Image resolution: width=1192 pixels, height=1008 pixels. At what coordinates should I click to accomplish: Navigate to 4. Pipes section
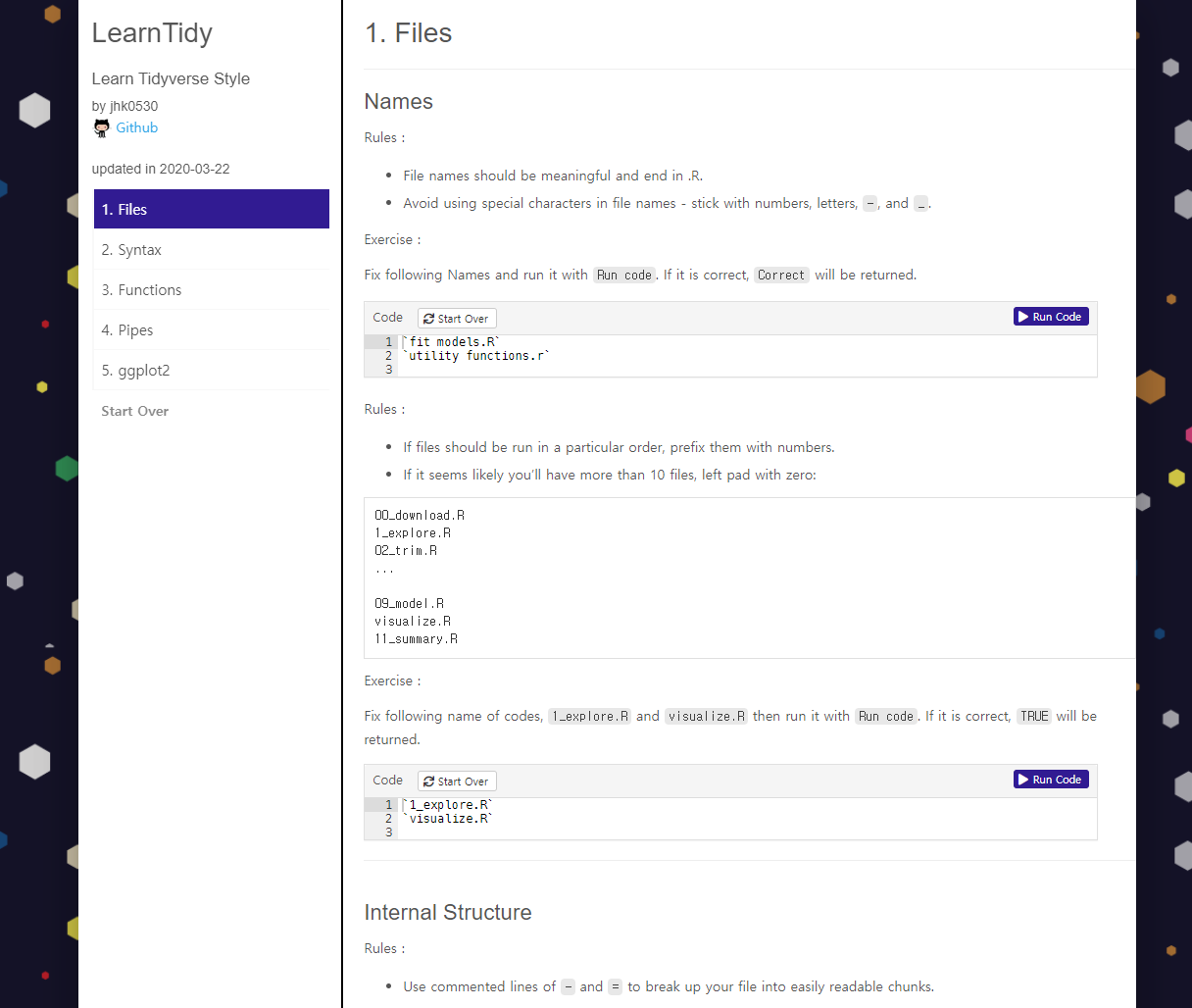212,329
